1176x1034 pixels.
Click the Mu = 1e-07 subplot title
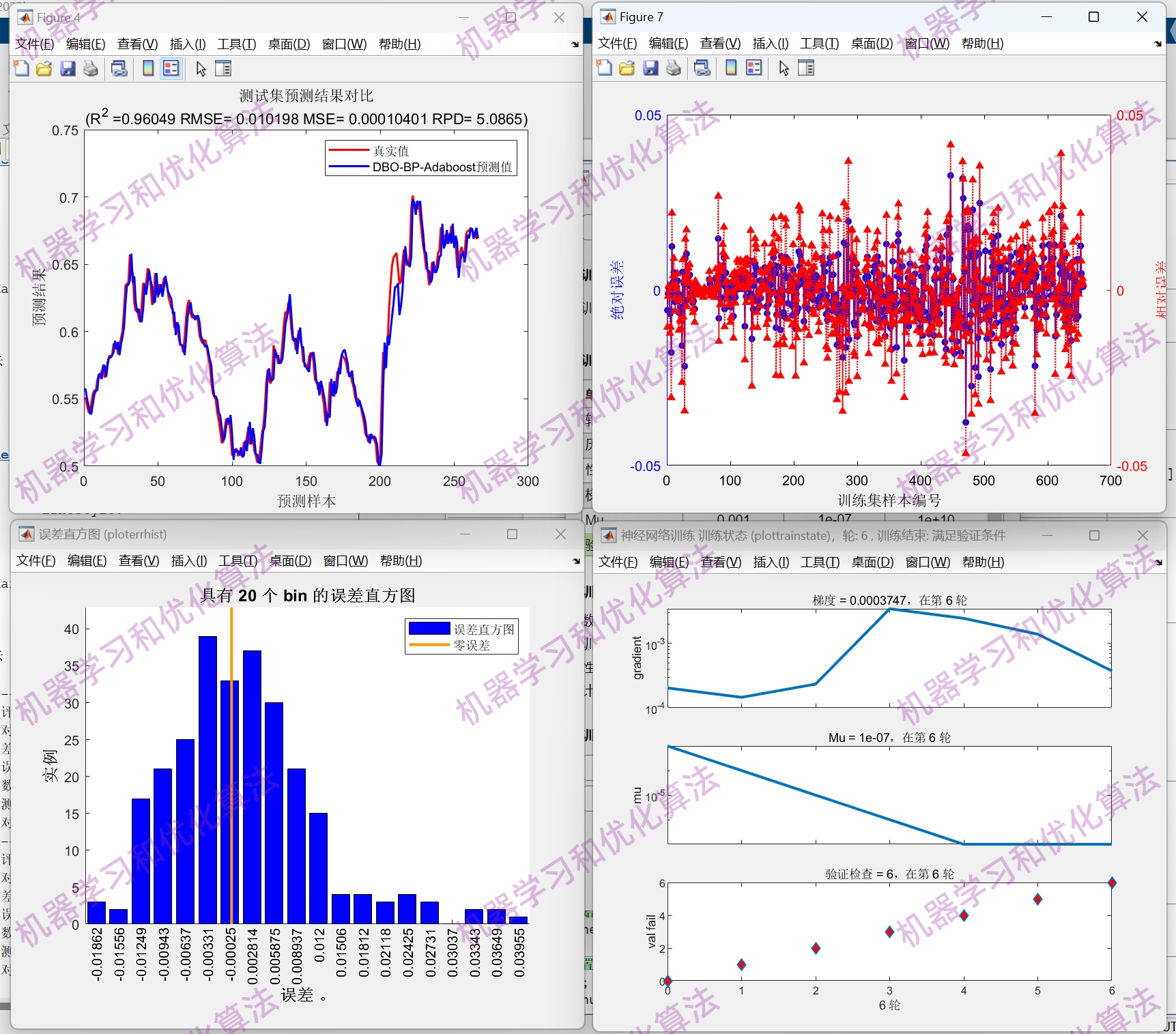pos(889,738)
